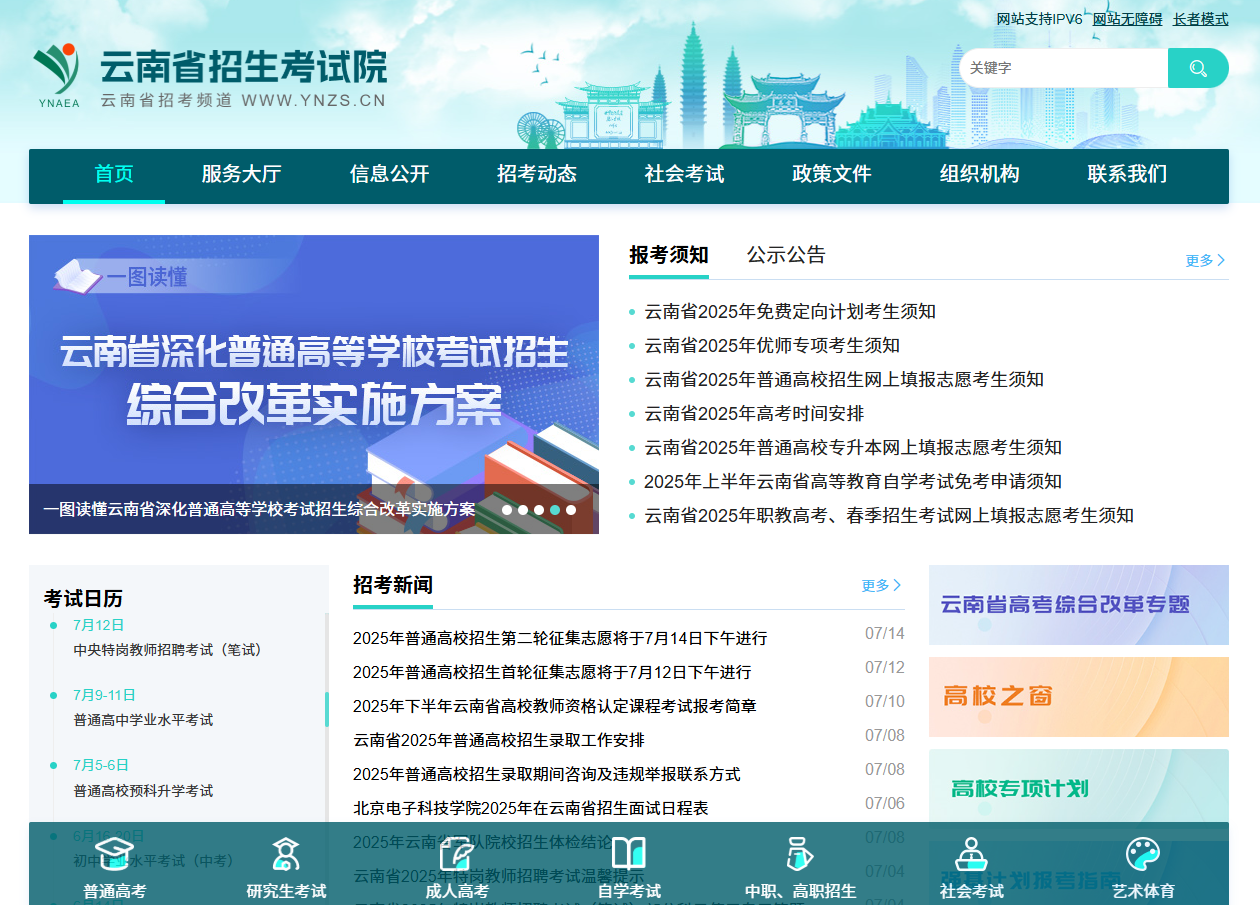
Task: Expand 更多 next to 公示公告
Action: pos(1205,260)
